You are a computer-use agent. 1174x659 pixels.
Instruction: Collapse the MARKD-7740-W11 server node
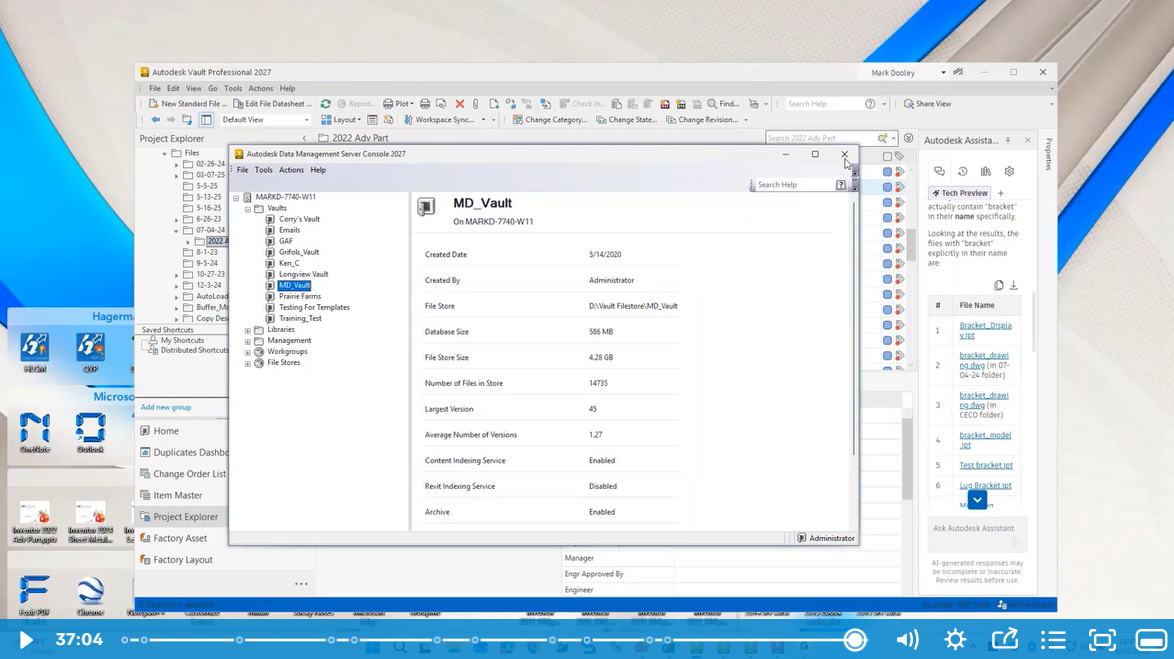coord(236,198)
